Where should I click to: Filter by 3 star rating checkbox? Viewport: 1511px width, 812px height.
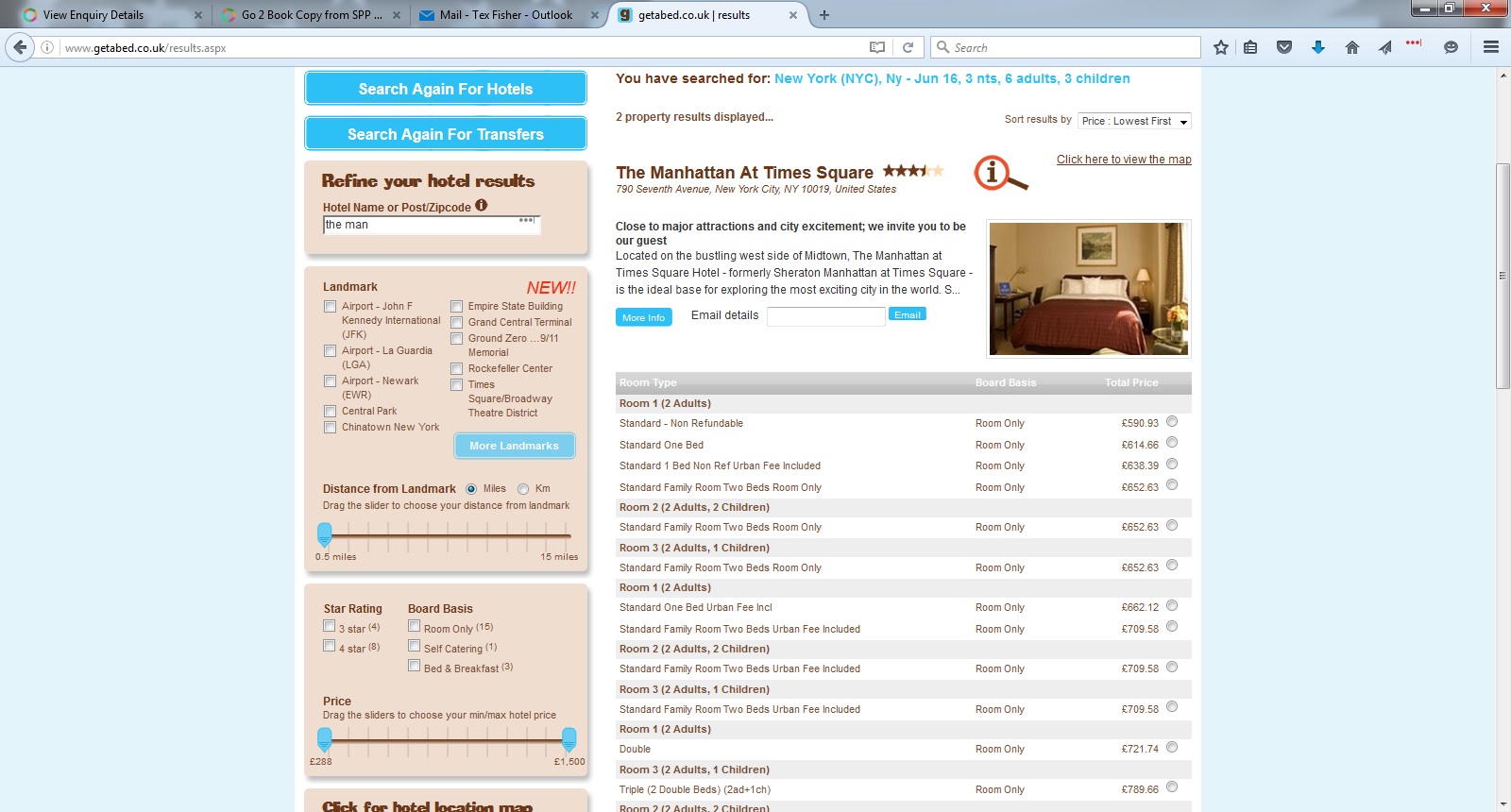tap(329, 626)
